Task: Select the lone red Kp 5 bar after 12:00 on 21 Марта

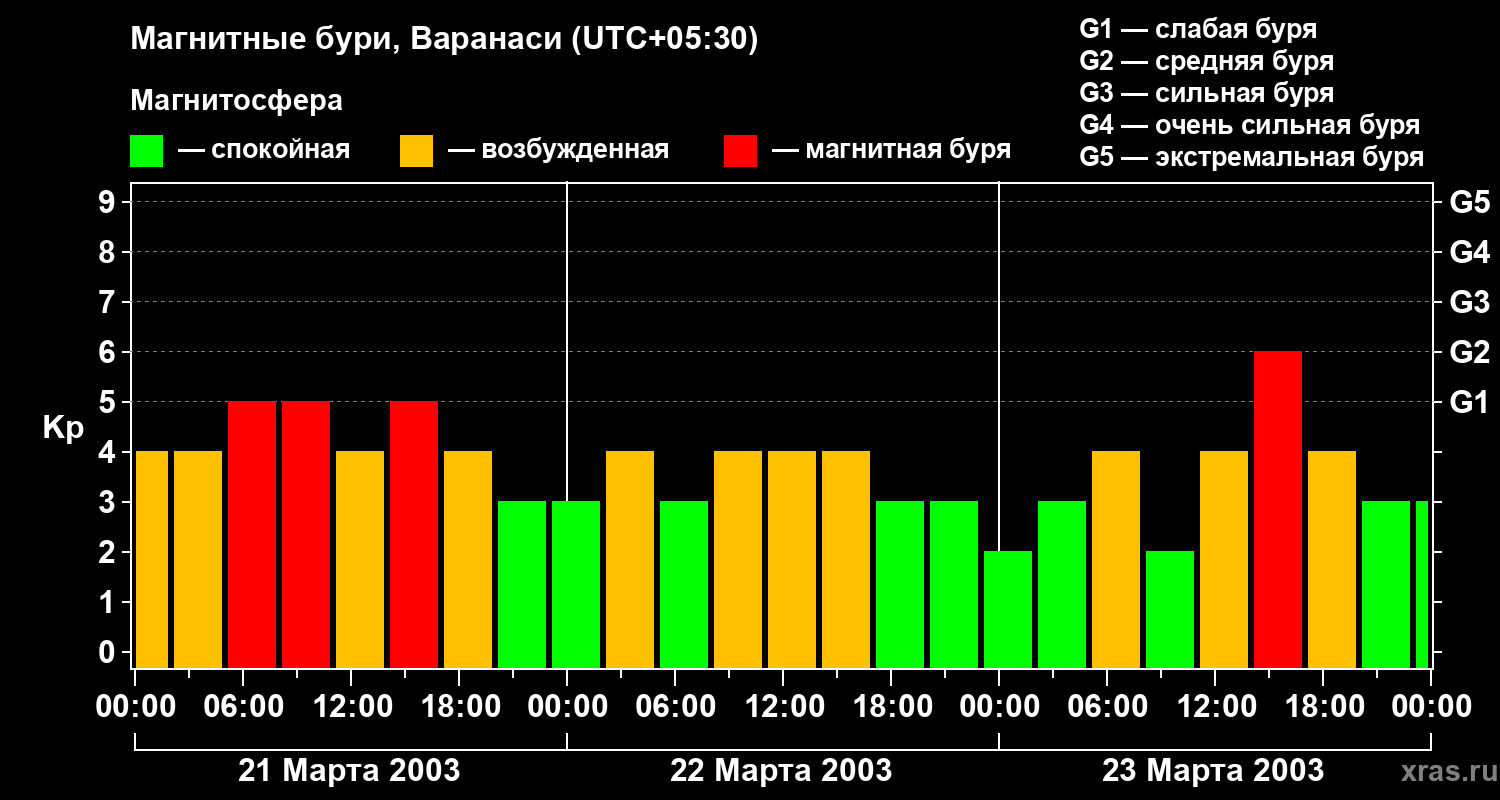Action: coord(414,534)
